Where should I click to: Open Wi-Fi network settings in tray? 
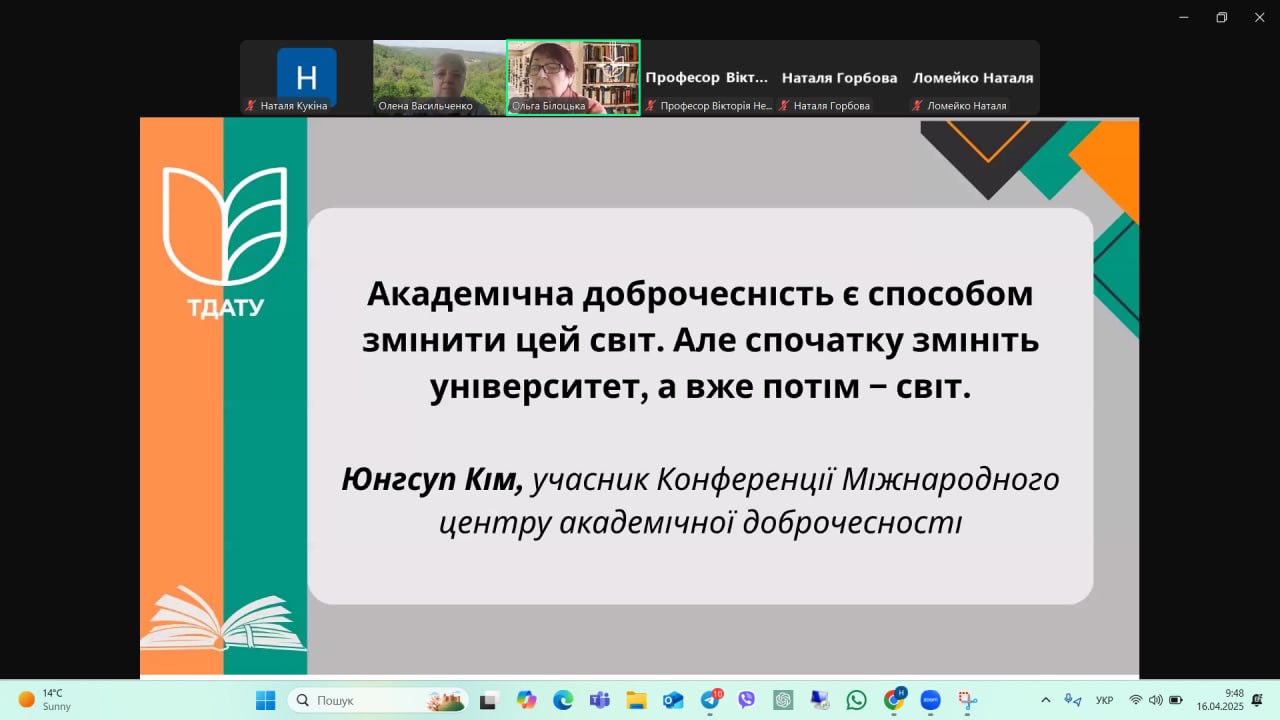point(1136,700)
